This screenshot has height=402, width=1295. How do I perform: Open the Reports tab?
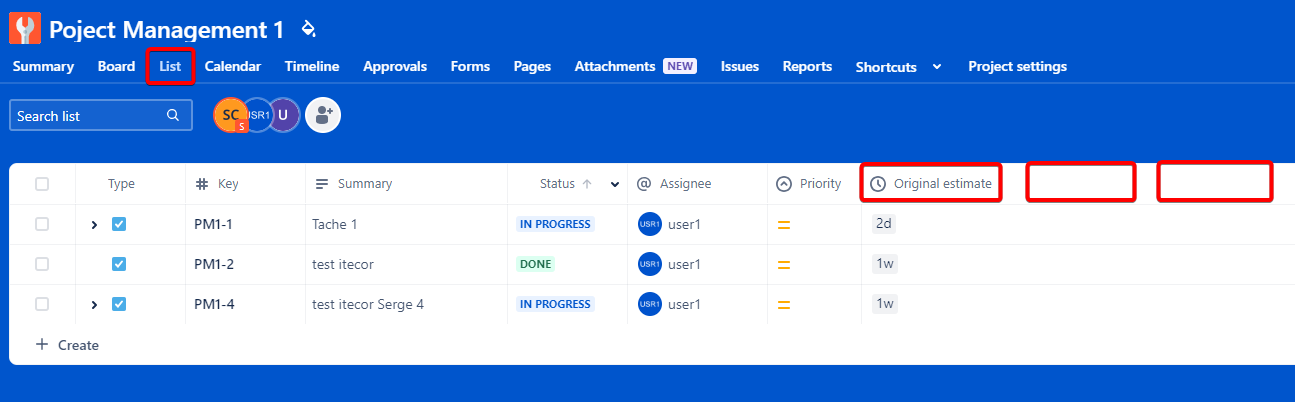tap(807, 66)
